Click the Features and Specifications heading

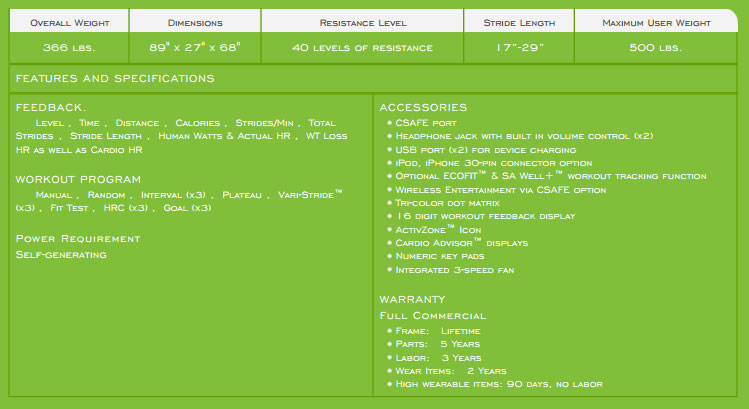pyautogui.click(x=115, y=78)
